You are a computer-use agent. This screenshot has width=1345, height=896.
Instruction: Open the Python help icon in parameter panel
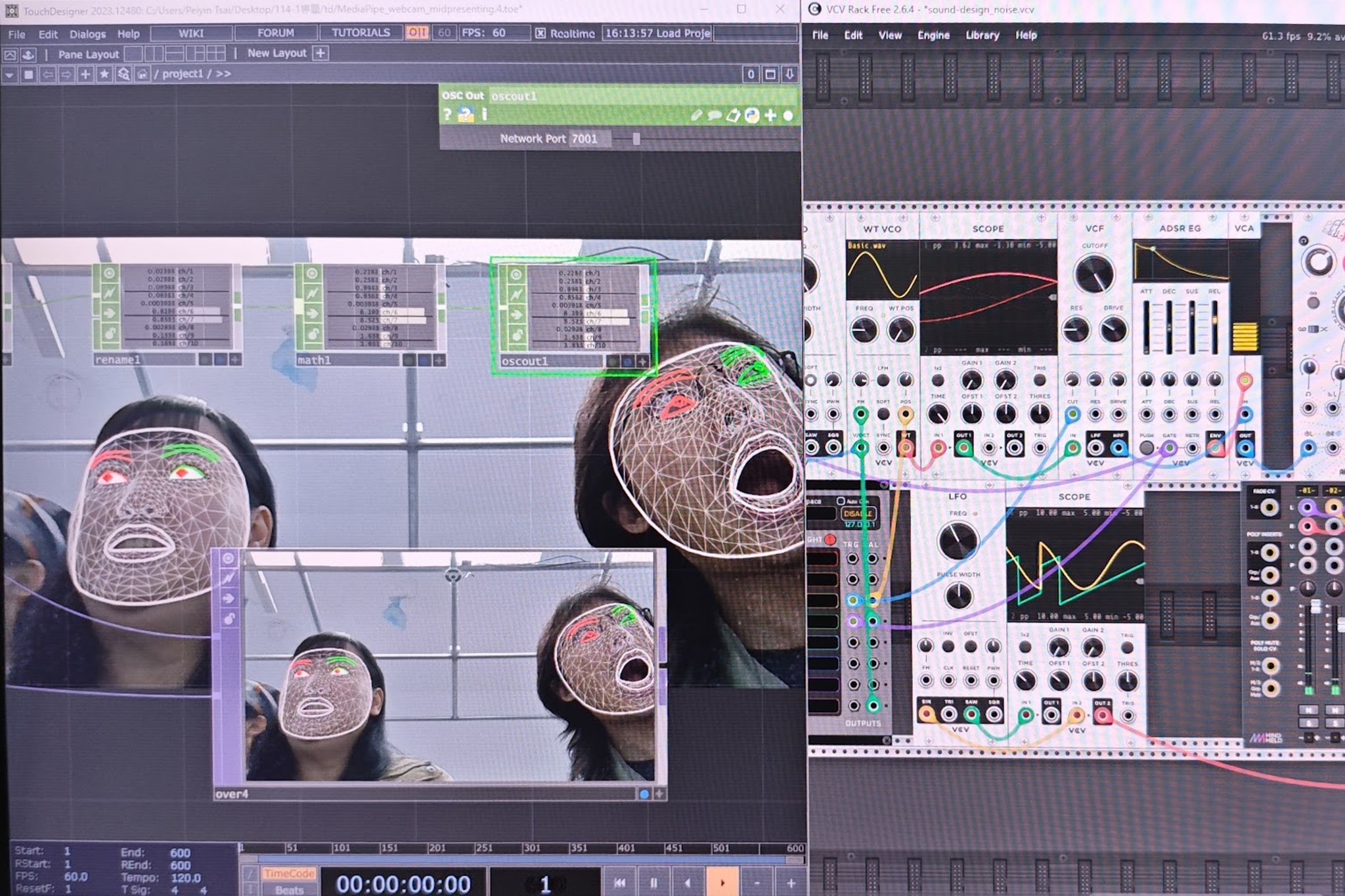click(466, 116)
